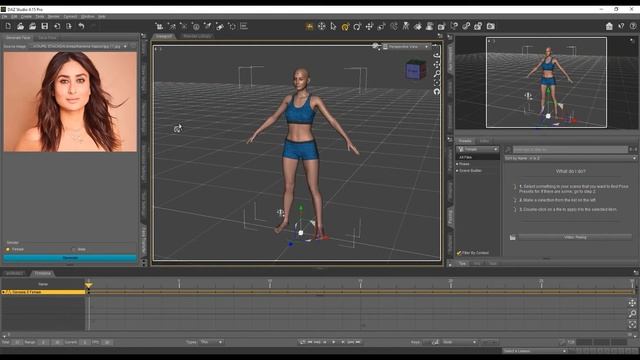Open the Types TRA dropdown in timeline
This screenshot has height=360, width=640.
211,342
